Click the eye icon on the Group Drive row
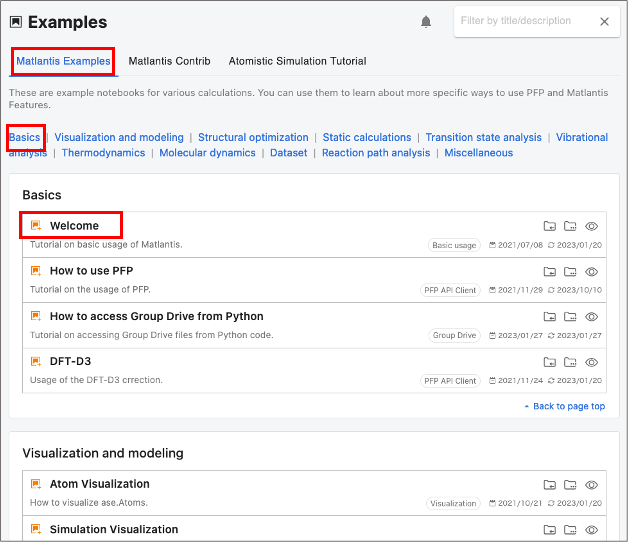Image resolution: width=628 pixels, height=542 pixels. tap(591, 317)
